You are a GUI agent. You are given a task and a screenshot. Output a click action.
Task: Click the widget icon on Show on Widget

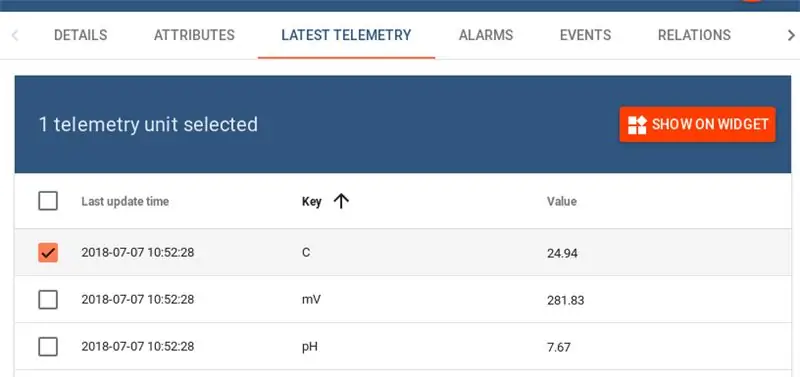pos(637,125)
